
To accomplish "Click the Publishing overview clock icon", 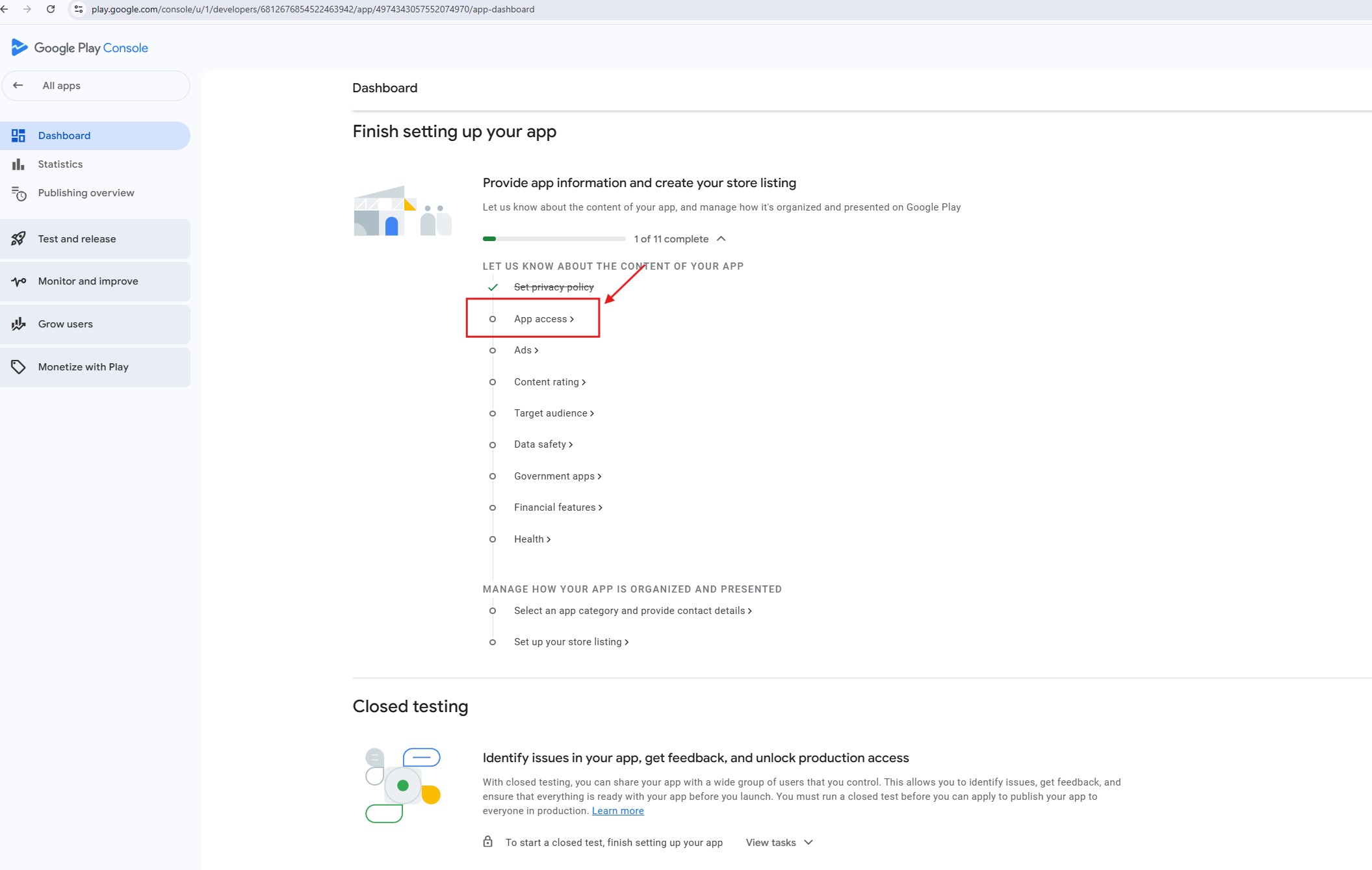I will [19, 194].
